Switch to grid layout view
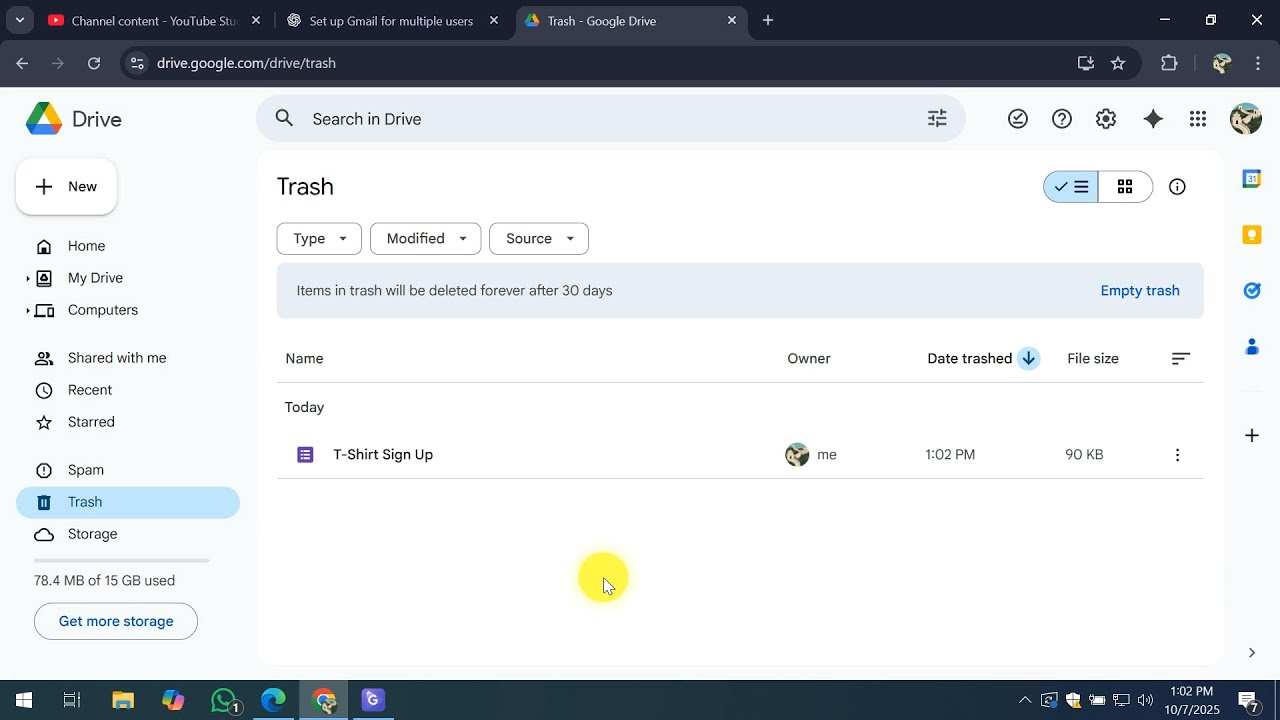Viewport: 1280px width, 720px height. (x=1125, y=187)
